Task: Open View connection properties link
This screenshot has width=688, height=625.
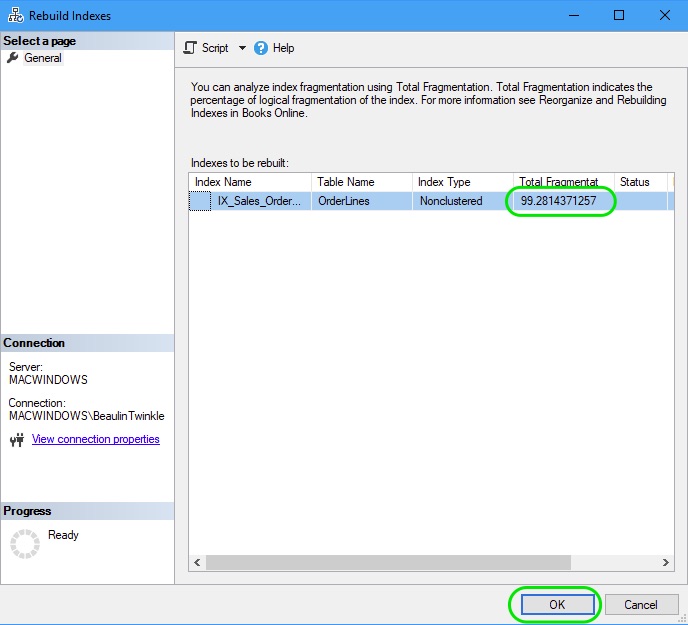Action: [x=96, y=439]
